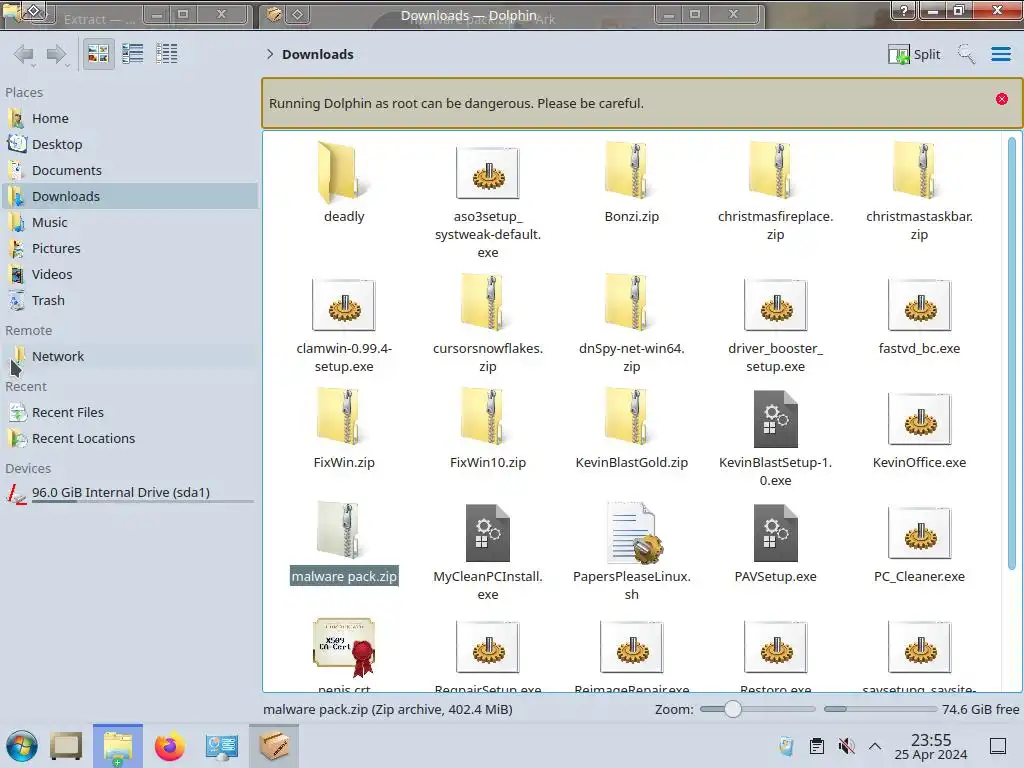Image resolution: width=1024 pixels, height=768 pixels.
Task: Click the Zoom slider handle
Action: [x=733, y=709]
